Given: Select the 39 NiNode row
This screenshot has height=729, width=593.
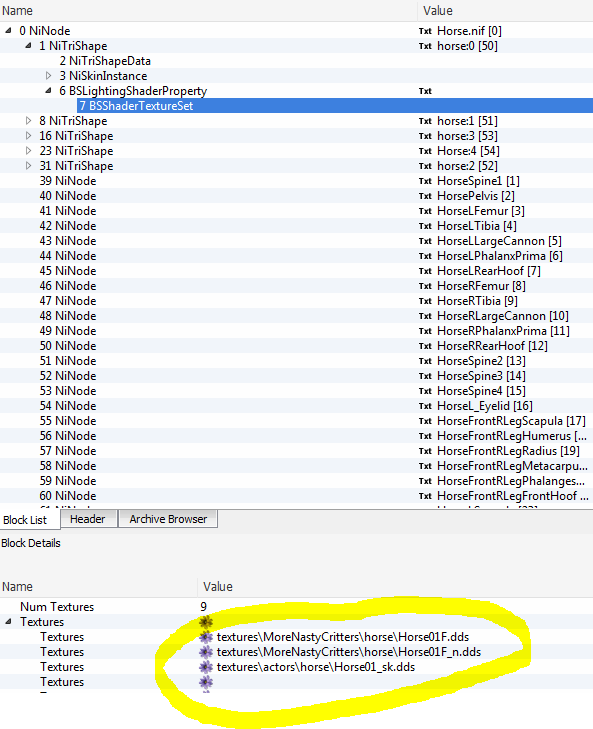Looking at the screenshot, I should click(296, 181).
